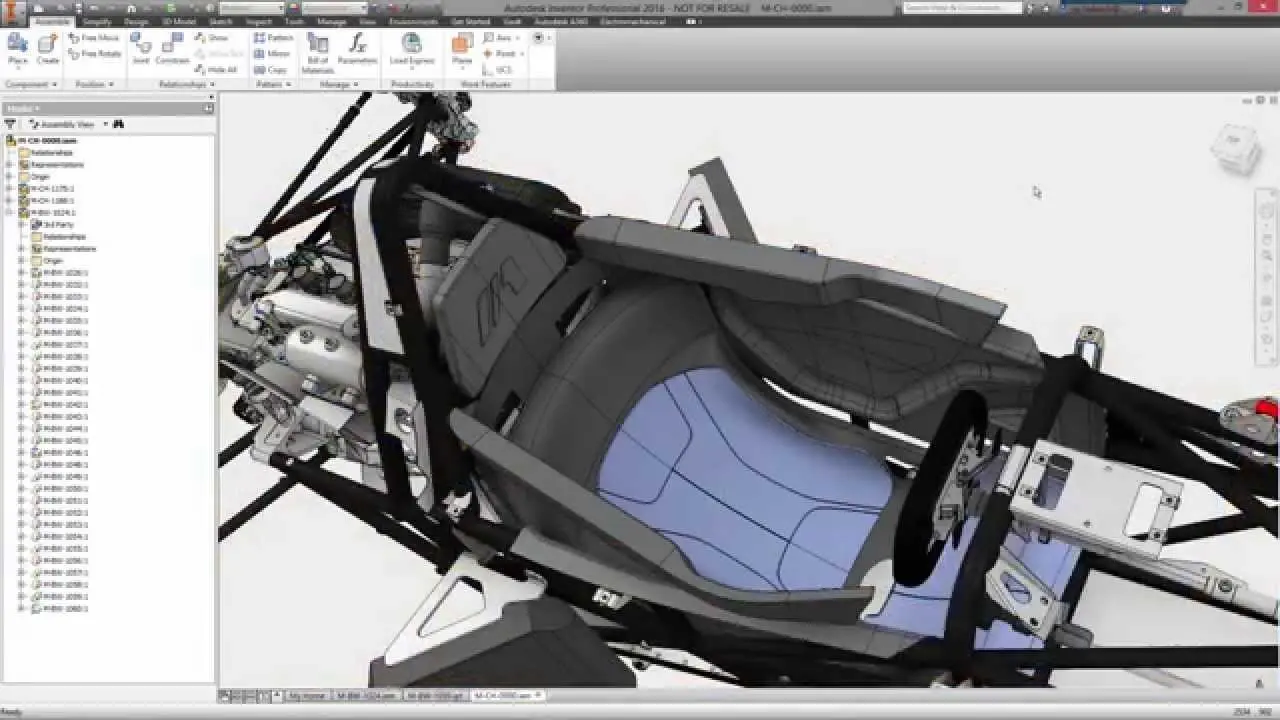Toggle the browser filter button
Viewport: 1280px width, 720px height.
[10, 124]
